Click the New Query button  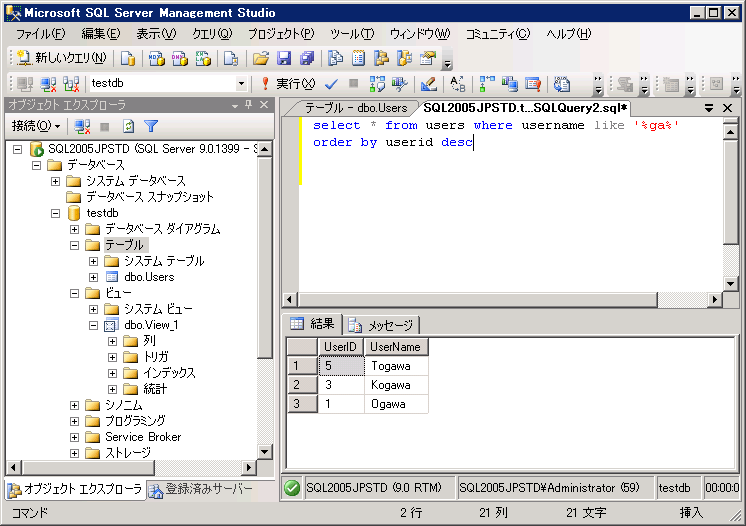click(x=62, y=58)
